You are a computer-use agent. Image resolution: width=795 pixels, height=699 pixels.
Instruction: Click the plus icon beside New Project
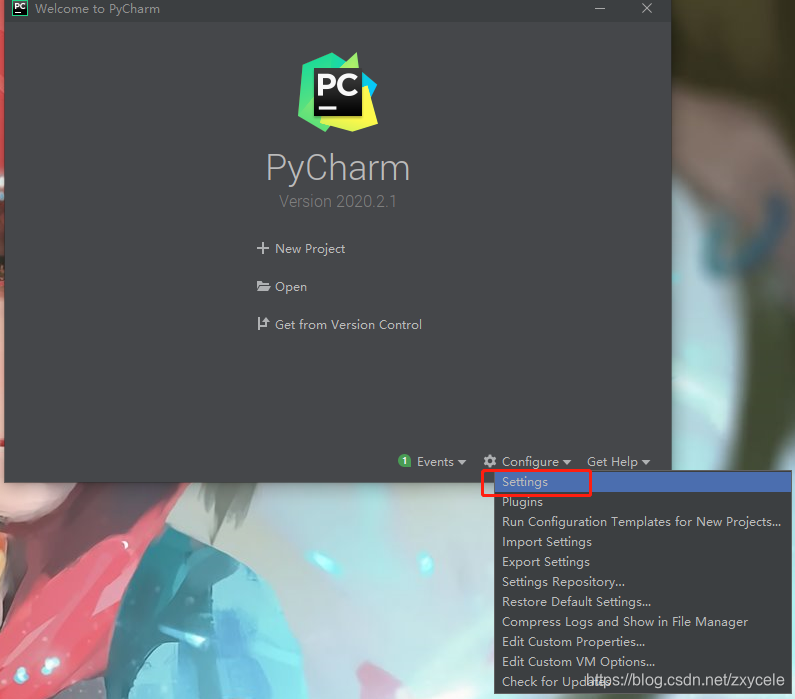pos(263,248)
